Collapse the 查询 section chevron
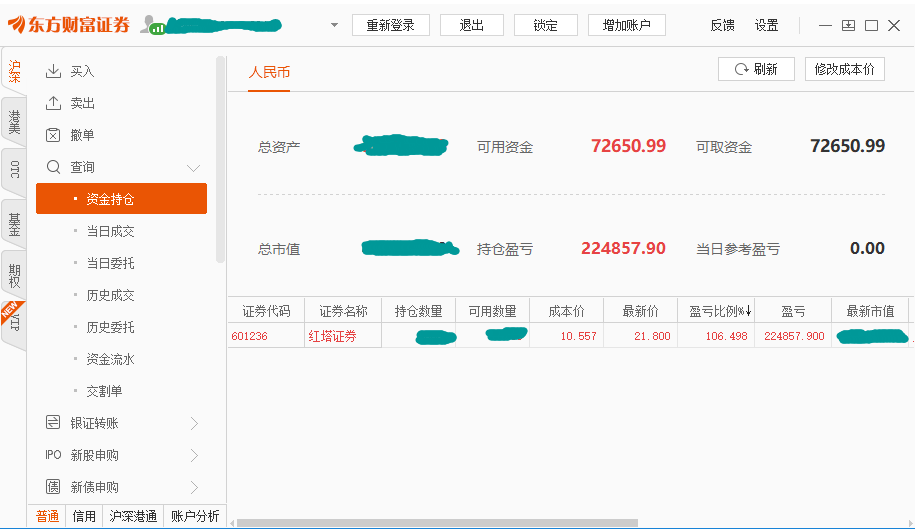Screen dimensions: 915x529 (x=193, y=168)
